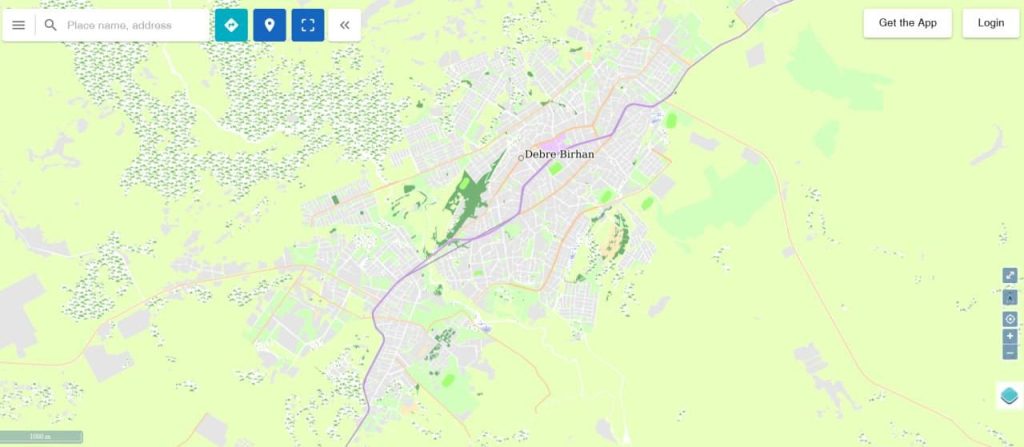Locate my position on the map
Image resolution: width=1024 pixels, height=447 pixels.
pos(1010,319)
